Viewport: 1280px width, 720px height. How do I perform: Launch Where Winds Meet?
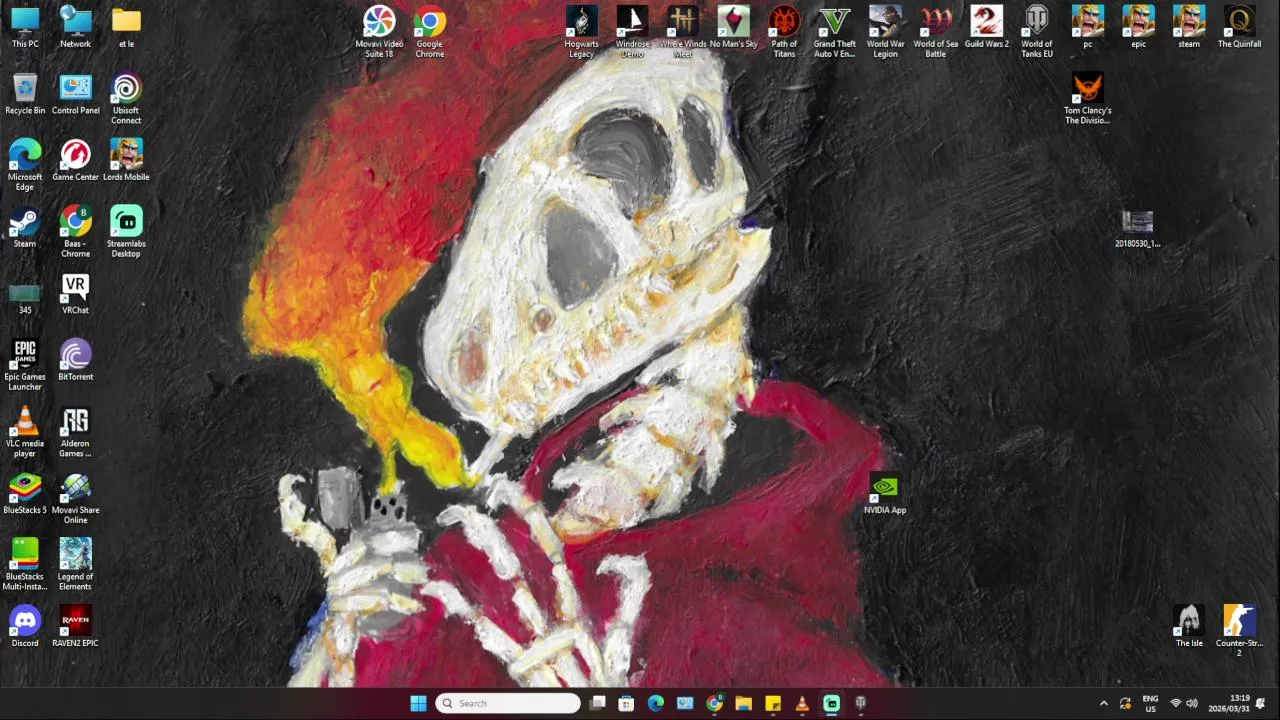pos(683,32)
